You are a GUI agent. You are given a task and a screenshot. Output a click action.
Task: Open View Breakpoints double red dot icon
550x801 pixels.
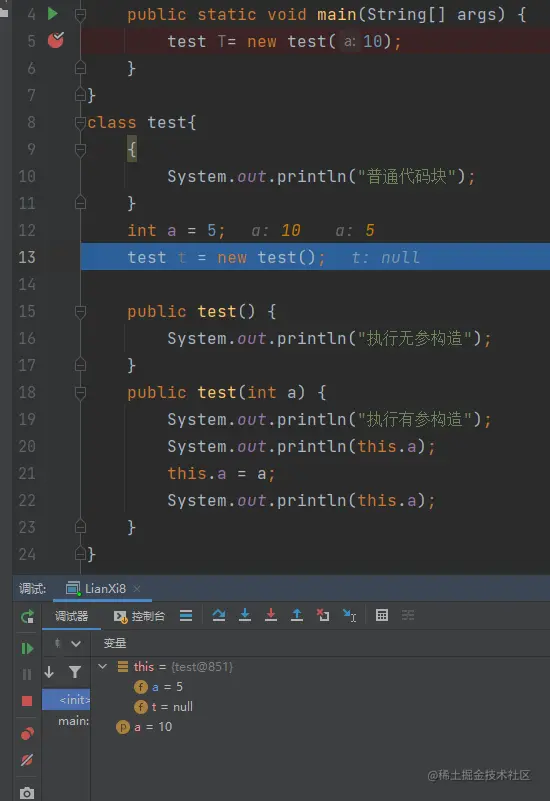pos(27,734)
